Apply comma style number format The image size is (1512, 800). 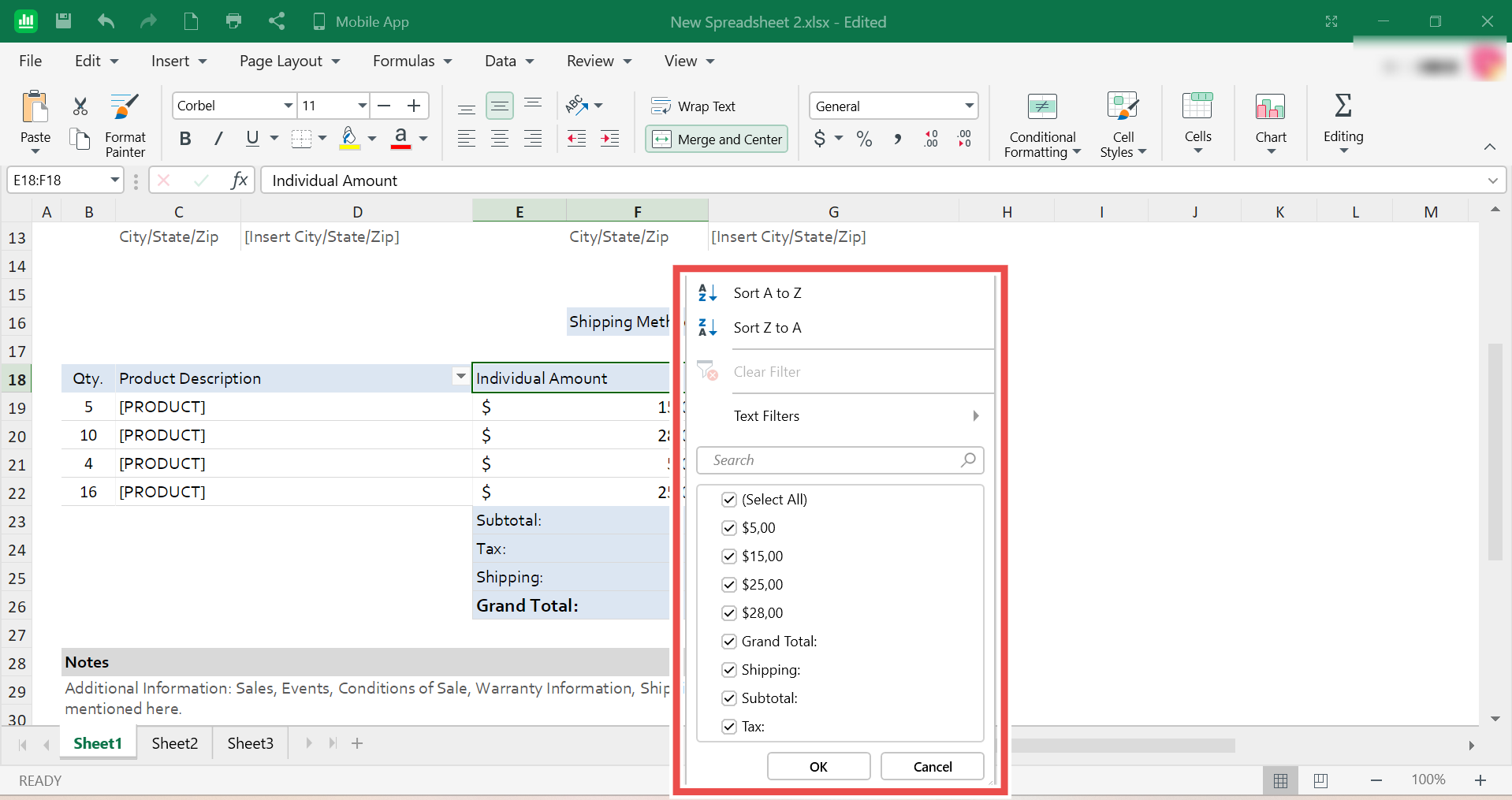pos(898,140)
